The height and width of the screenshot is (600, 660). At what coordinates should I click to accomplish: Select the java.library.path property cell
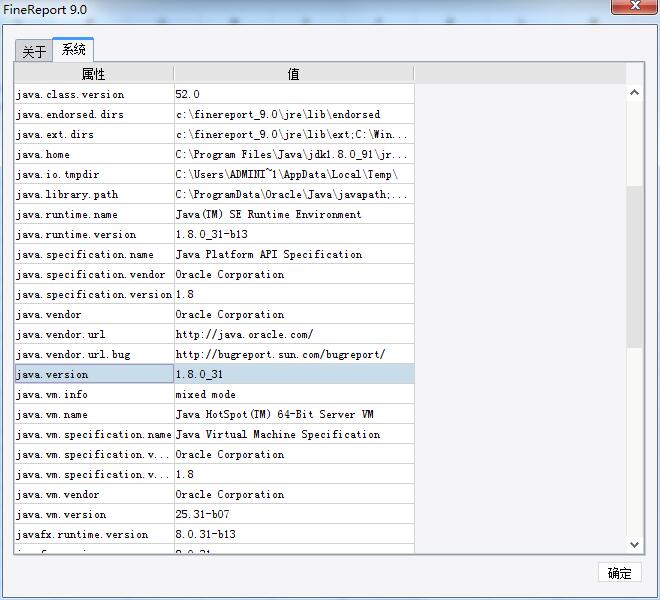(x=94, y=194)
